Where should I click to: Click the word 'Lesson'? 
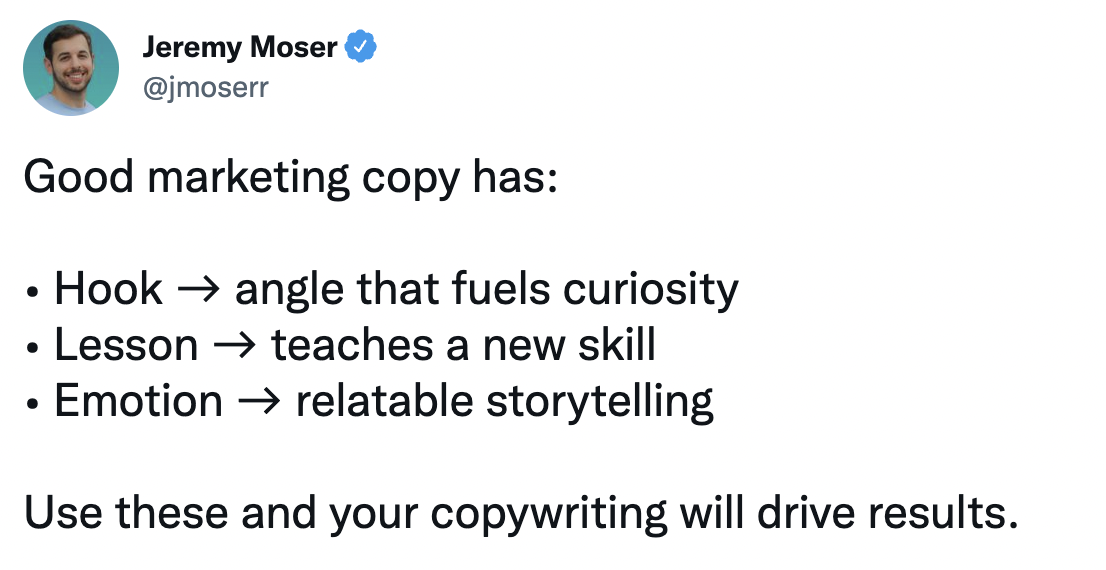[126, 346]
